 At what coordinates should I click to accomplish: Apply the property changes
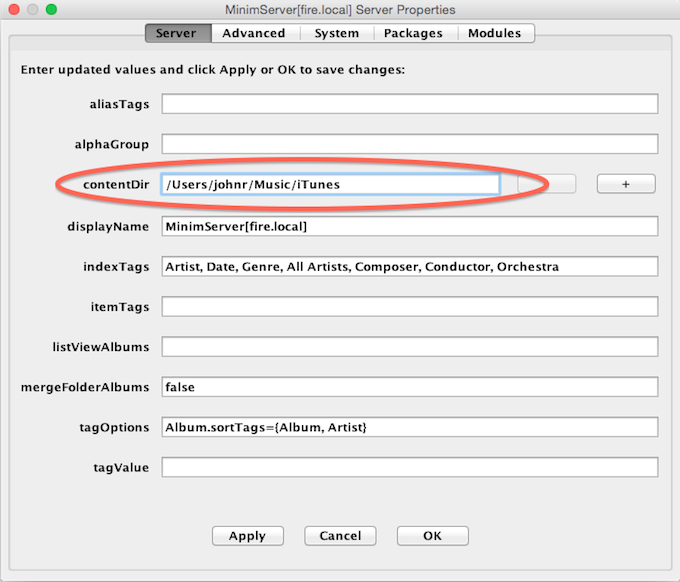[x=248, y=536]
